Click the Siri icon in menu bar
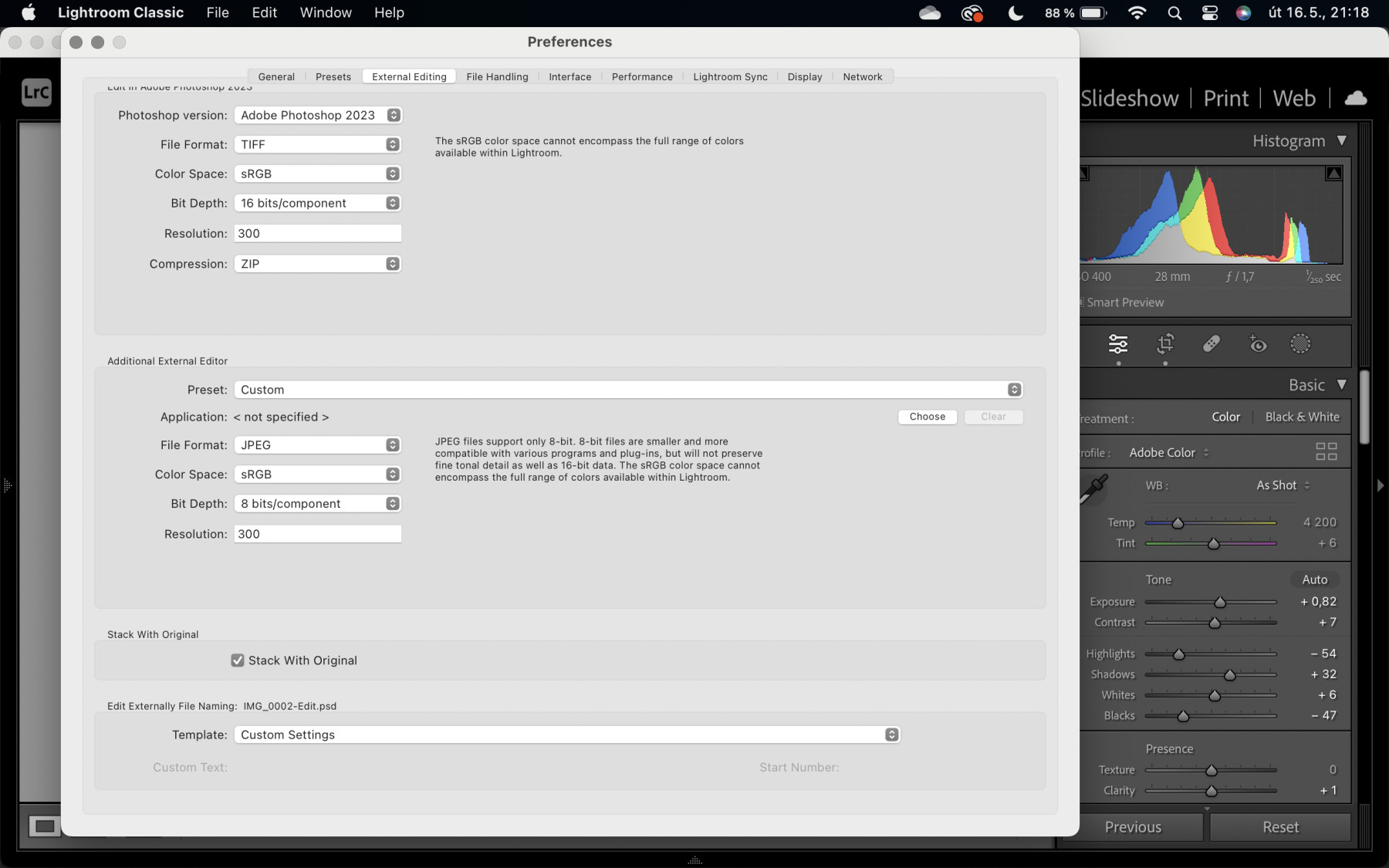1389x868 pixels. pos(1243,12)
